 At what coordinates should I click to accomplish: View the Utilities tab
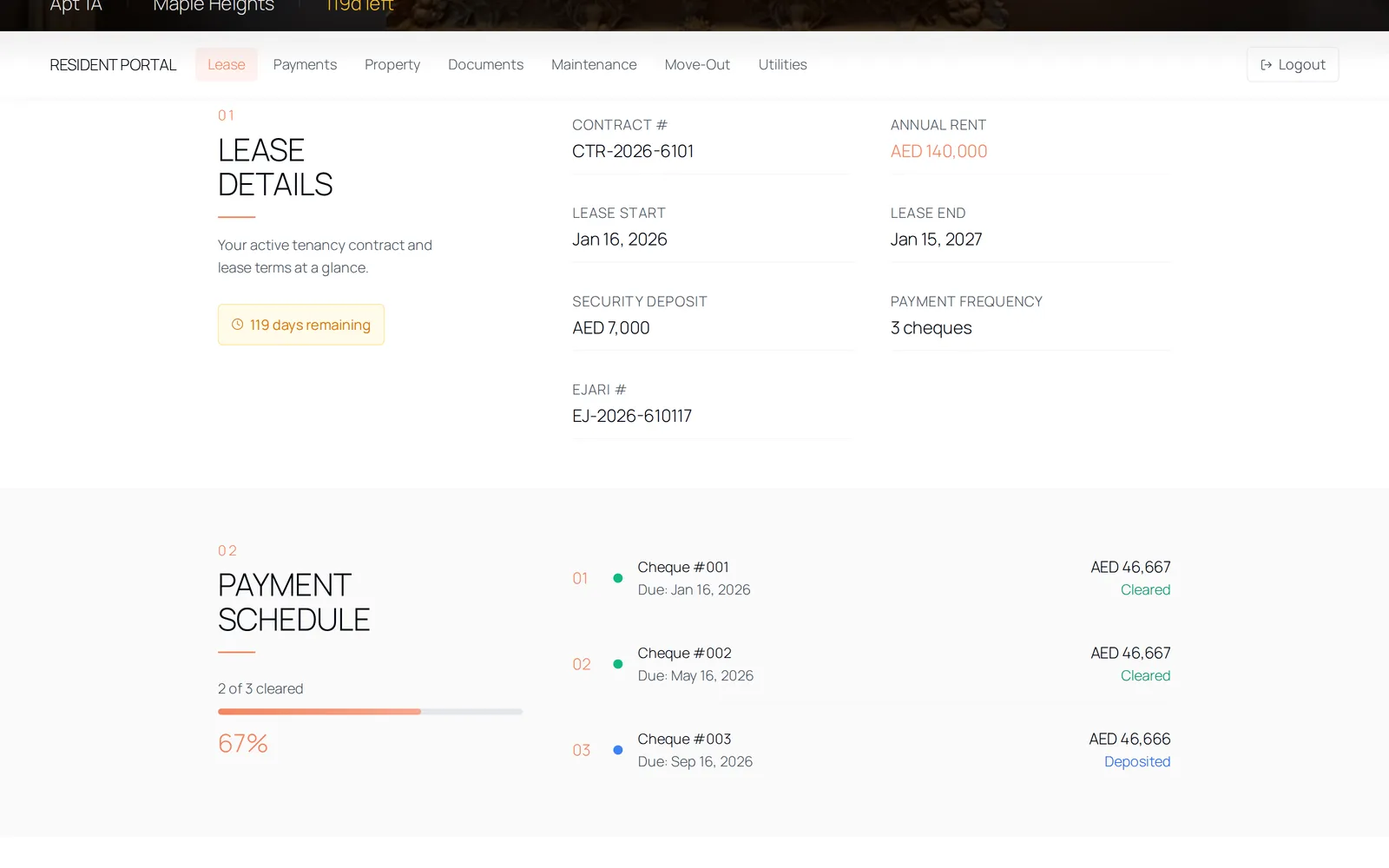click(783, 65)
